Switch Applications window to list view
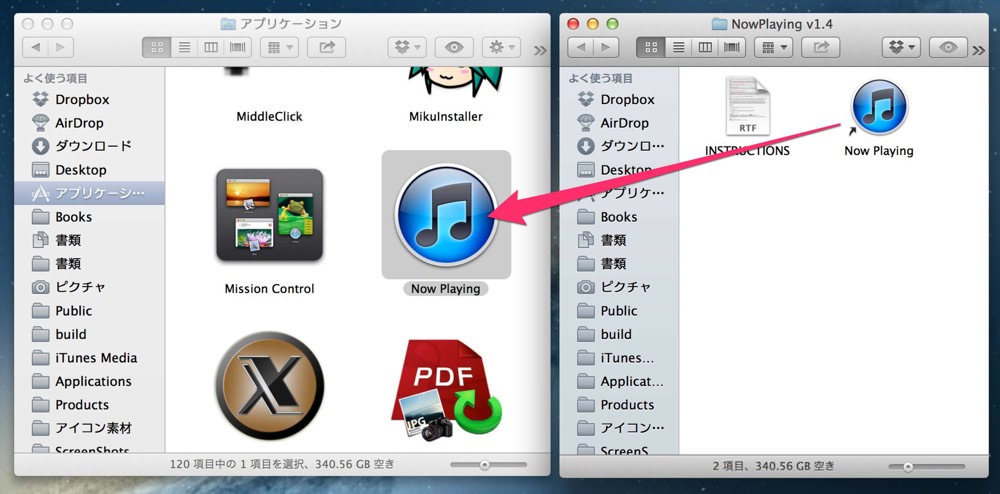This screenshot has height=494, width=1000. pos(184,47)
